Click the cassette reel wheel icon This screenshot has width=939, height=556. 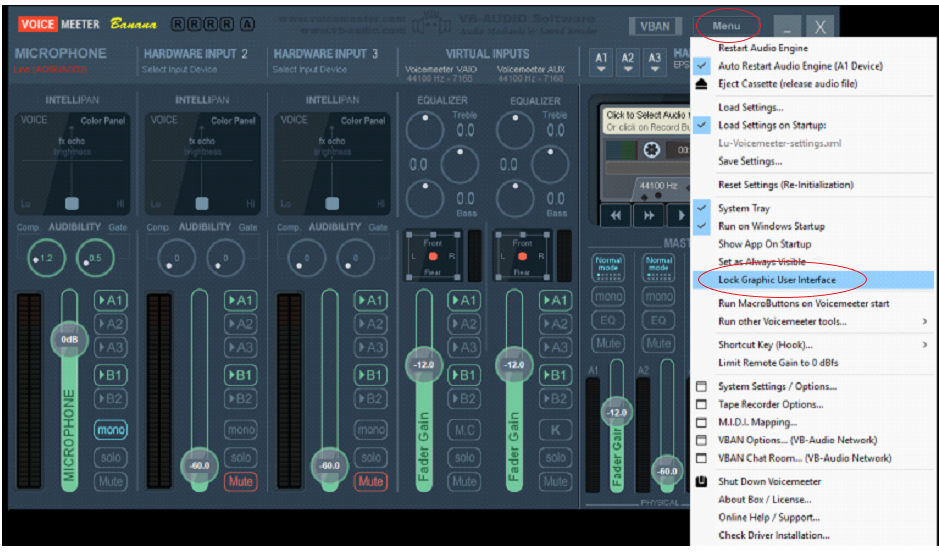click(652, 150)
